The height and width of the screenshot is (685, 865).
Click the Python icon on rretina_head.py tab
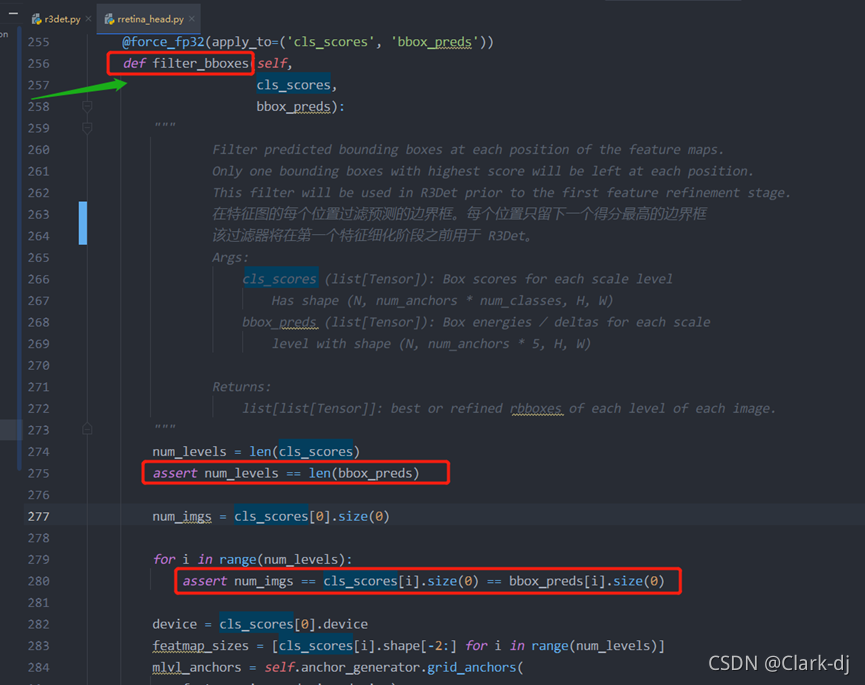tap(110, 18)
